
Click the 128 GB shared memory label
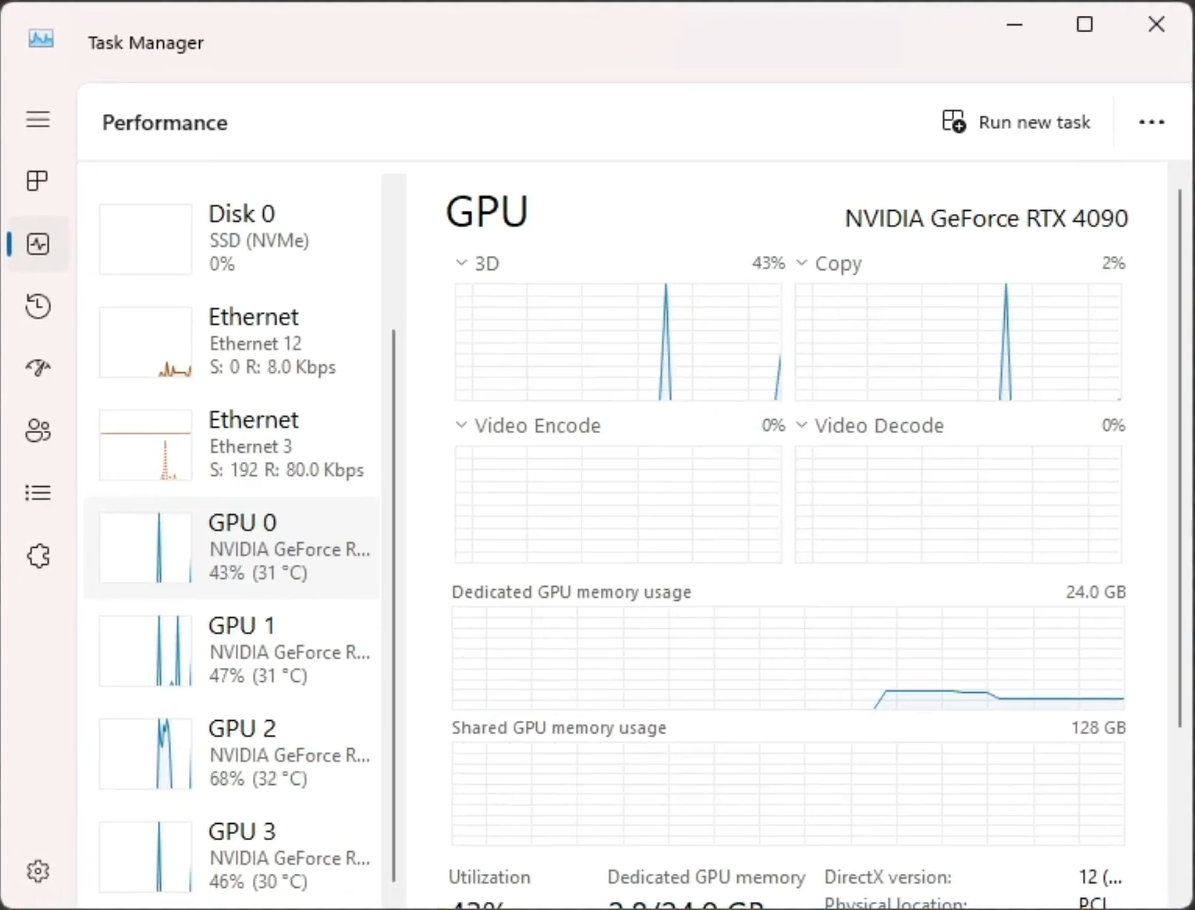click(x=1098, y=727)
